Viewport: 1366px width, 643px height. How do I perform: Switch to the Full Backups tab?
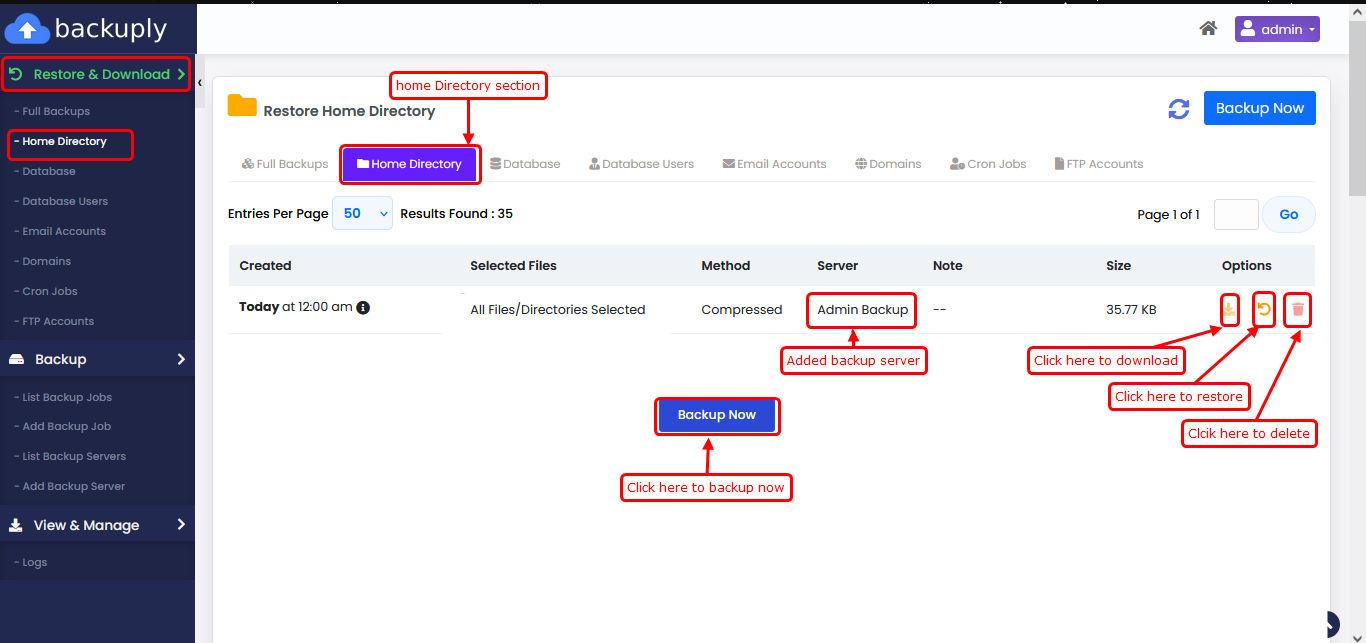285,164
